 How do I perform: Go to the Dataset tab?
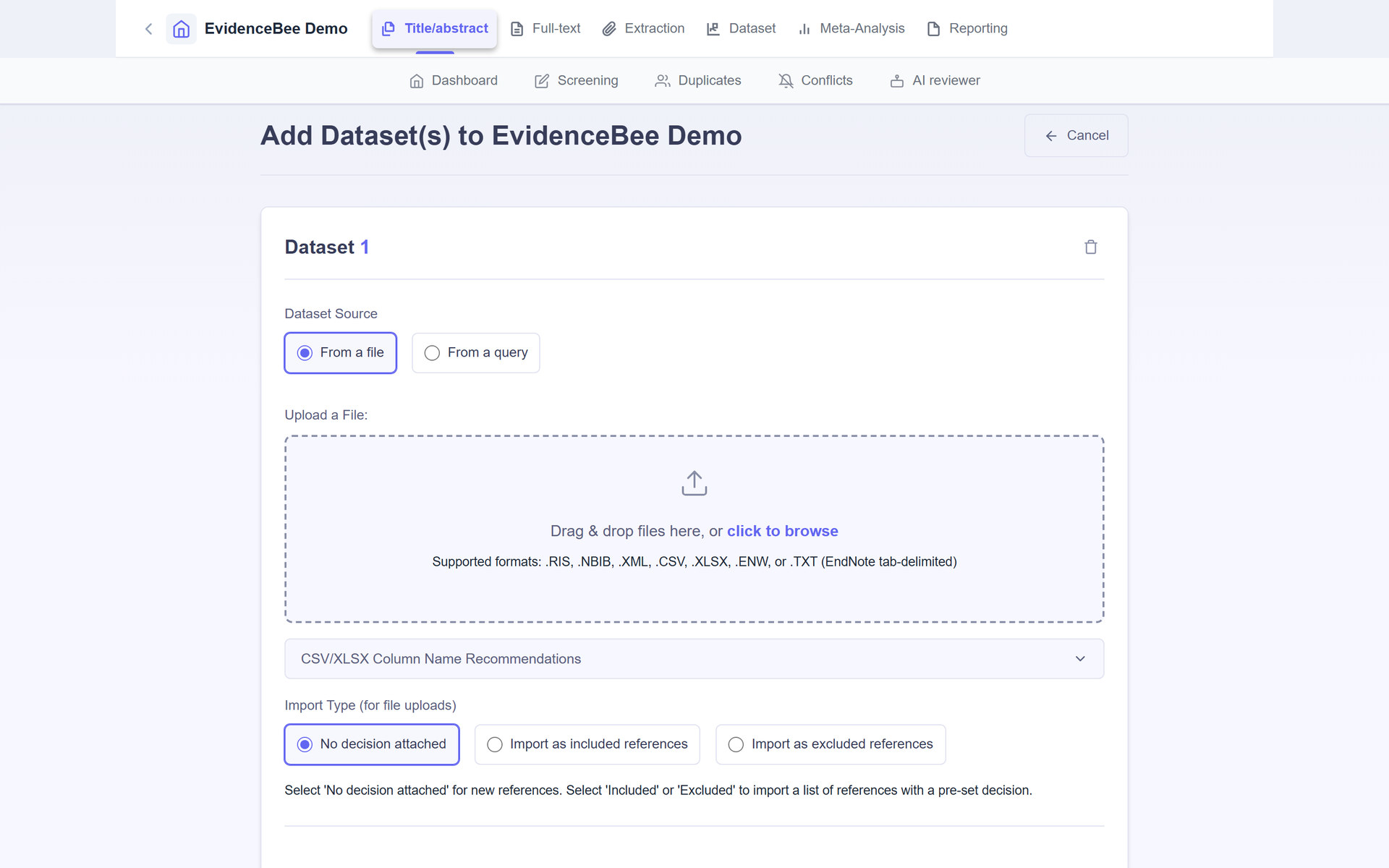coord(741,29)
